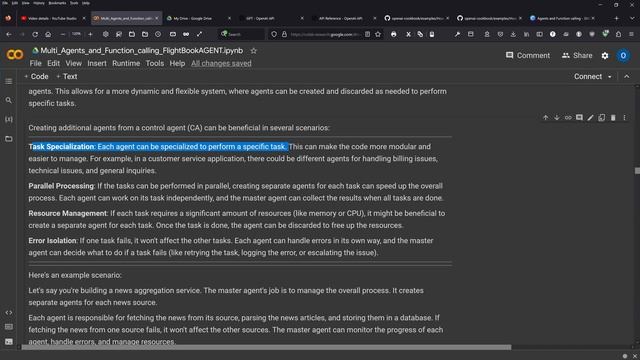640x360 pixels.
Task: Close the My Drive Google Drive tab
Action: 229,18
